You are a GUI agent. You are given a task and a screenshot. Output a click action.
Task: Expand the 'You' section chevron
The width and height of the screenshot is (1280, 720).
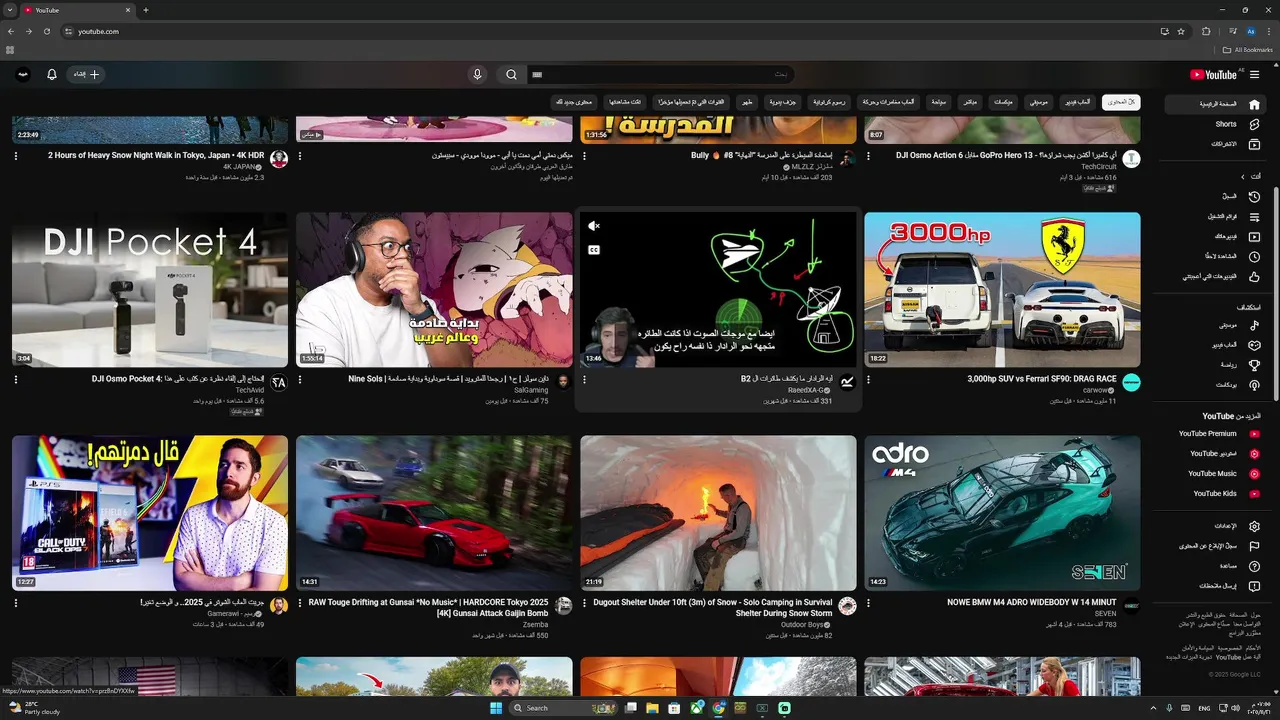point(1243,176)
